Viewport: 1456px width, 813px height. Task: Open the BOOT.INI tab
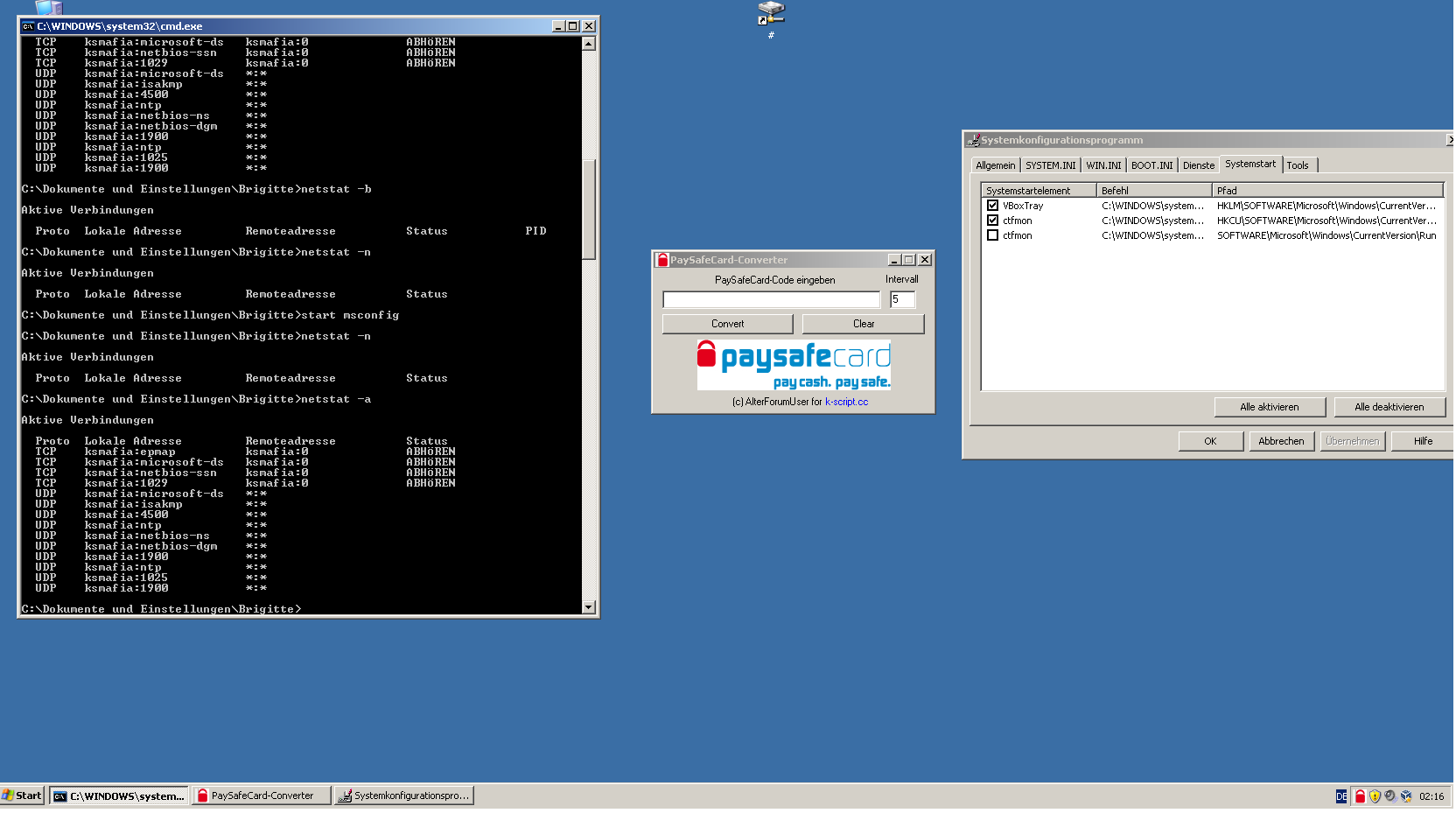pyautogui.click(x=1151, y=165)
